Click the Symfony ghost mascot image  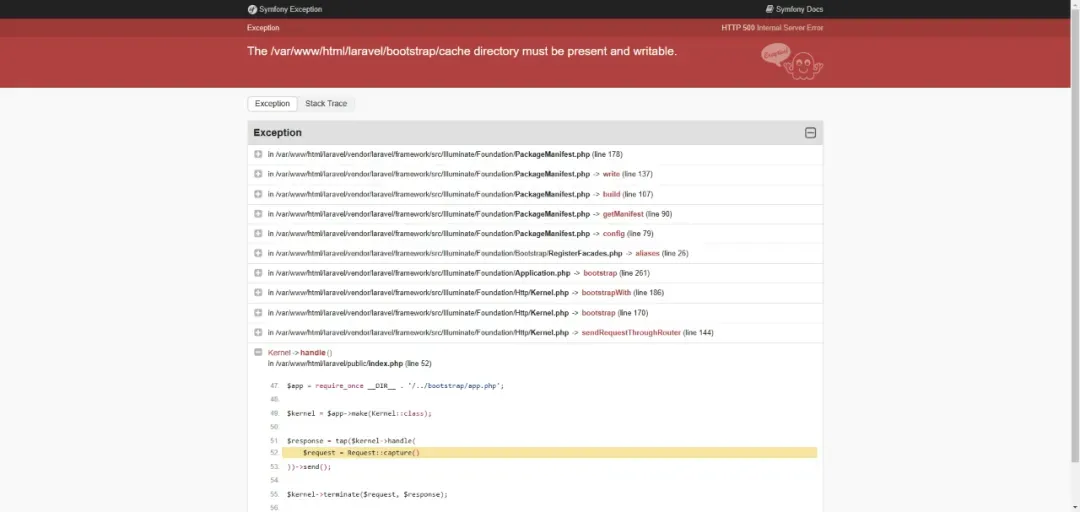pos(792,62)
